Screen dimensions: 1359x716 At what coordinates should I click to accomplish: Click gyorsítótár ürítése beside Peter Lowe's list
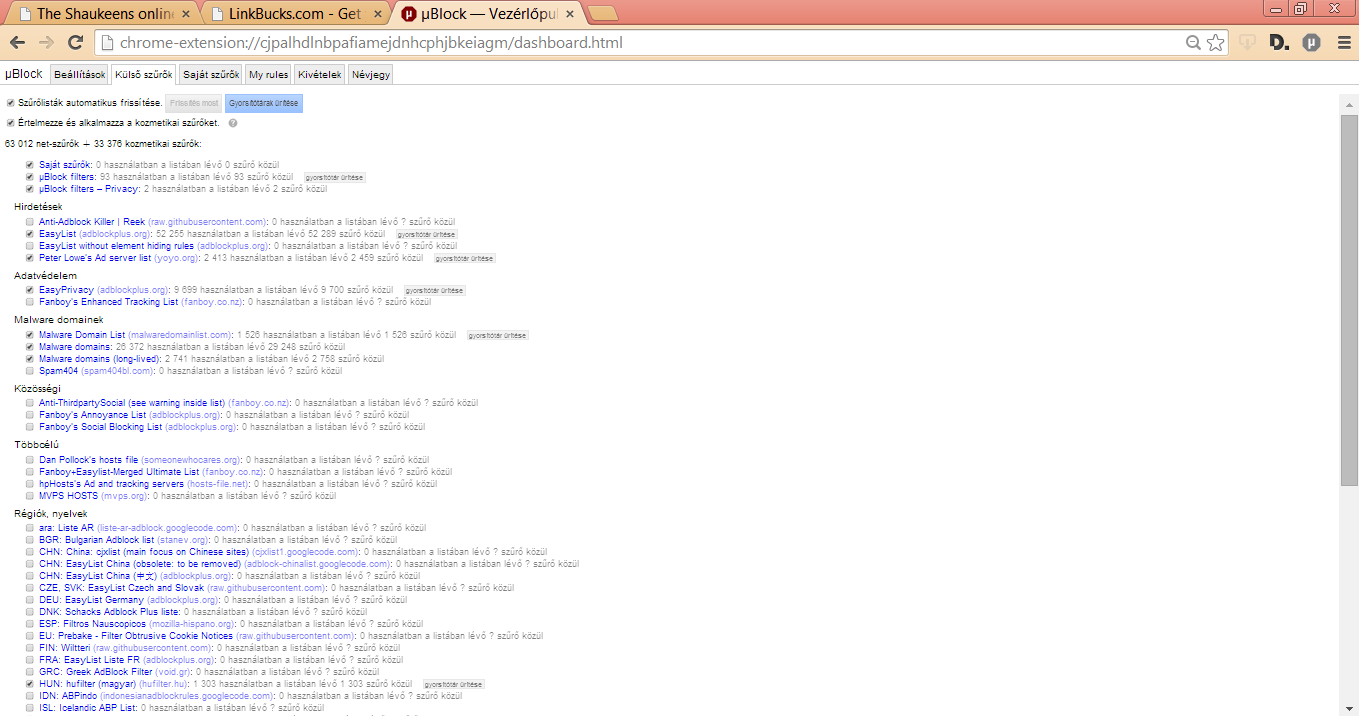465,258
